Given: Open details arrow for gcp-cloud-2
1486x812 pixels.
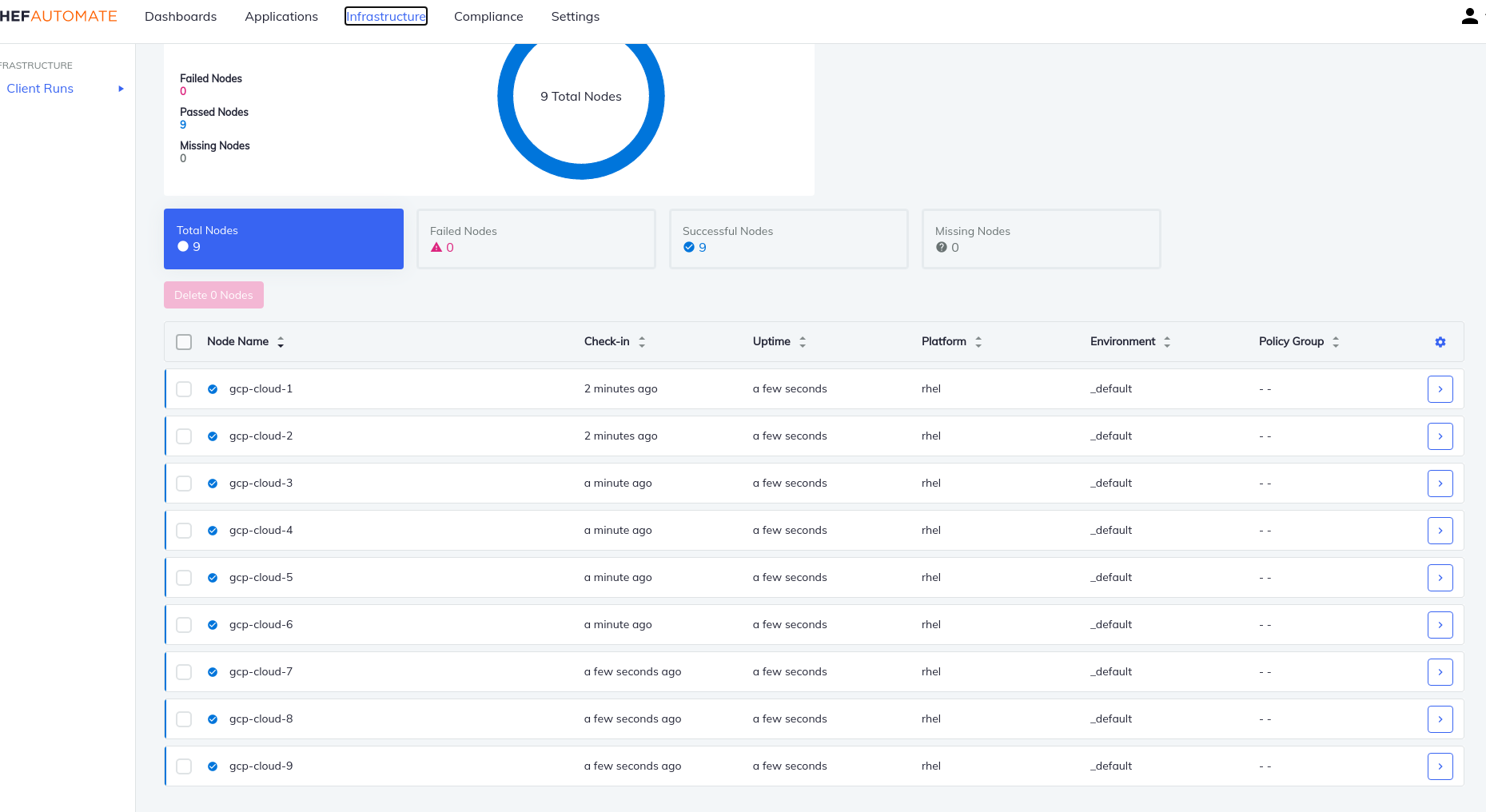Looking at the screenshot, I should tap(1440, 436).
